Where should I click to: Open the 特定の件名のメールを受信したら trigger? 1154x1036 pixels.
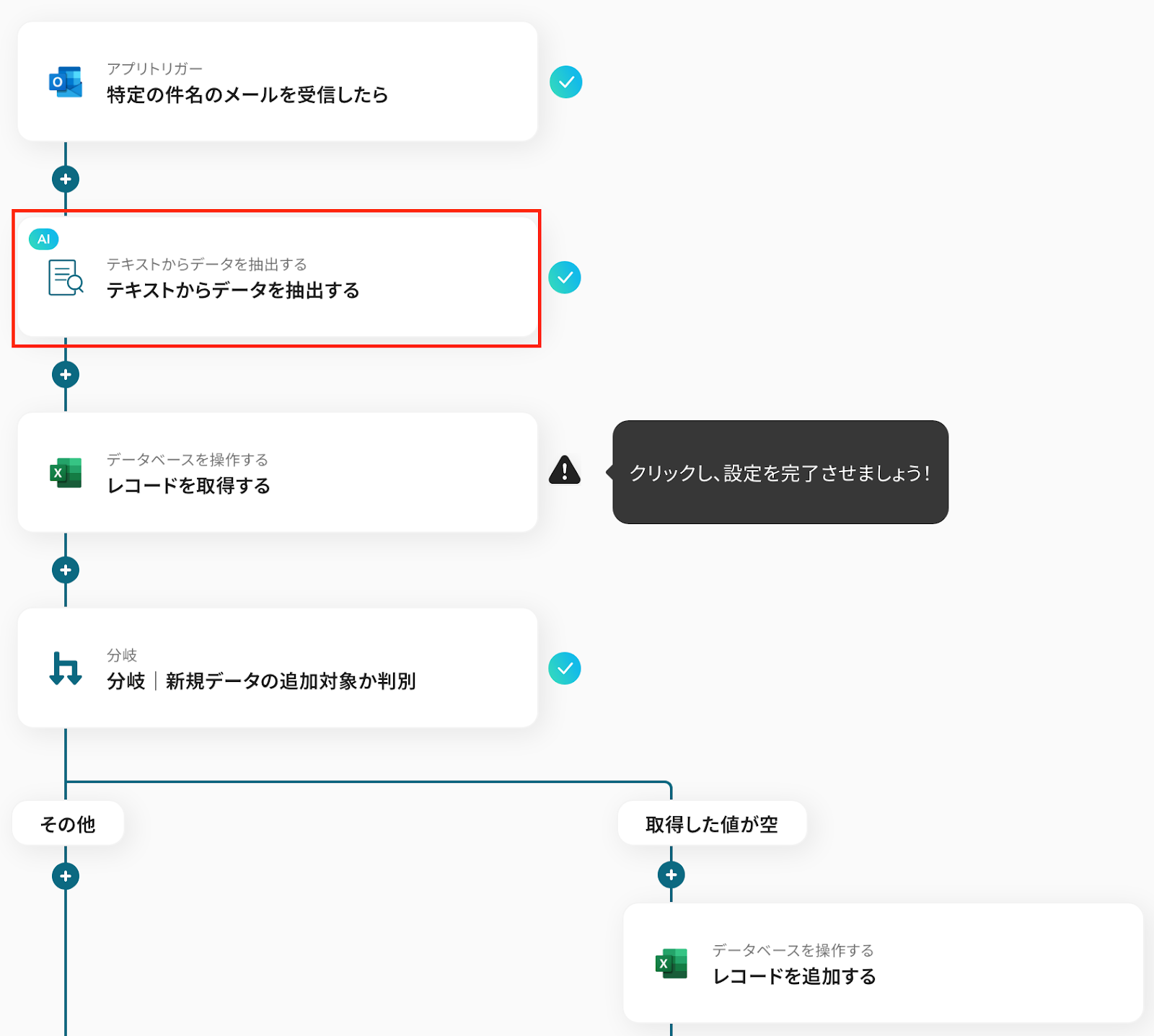pos(278,81)
